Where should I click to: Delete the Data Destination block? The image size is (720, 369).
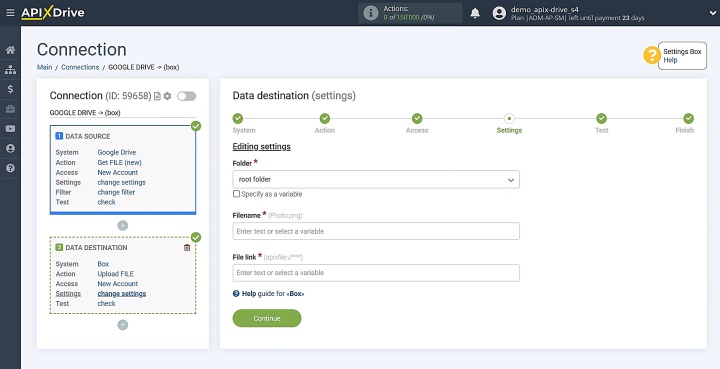(187, 247)
